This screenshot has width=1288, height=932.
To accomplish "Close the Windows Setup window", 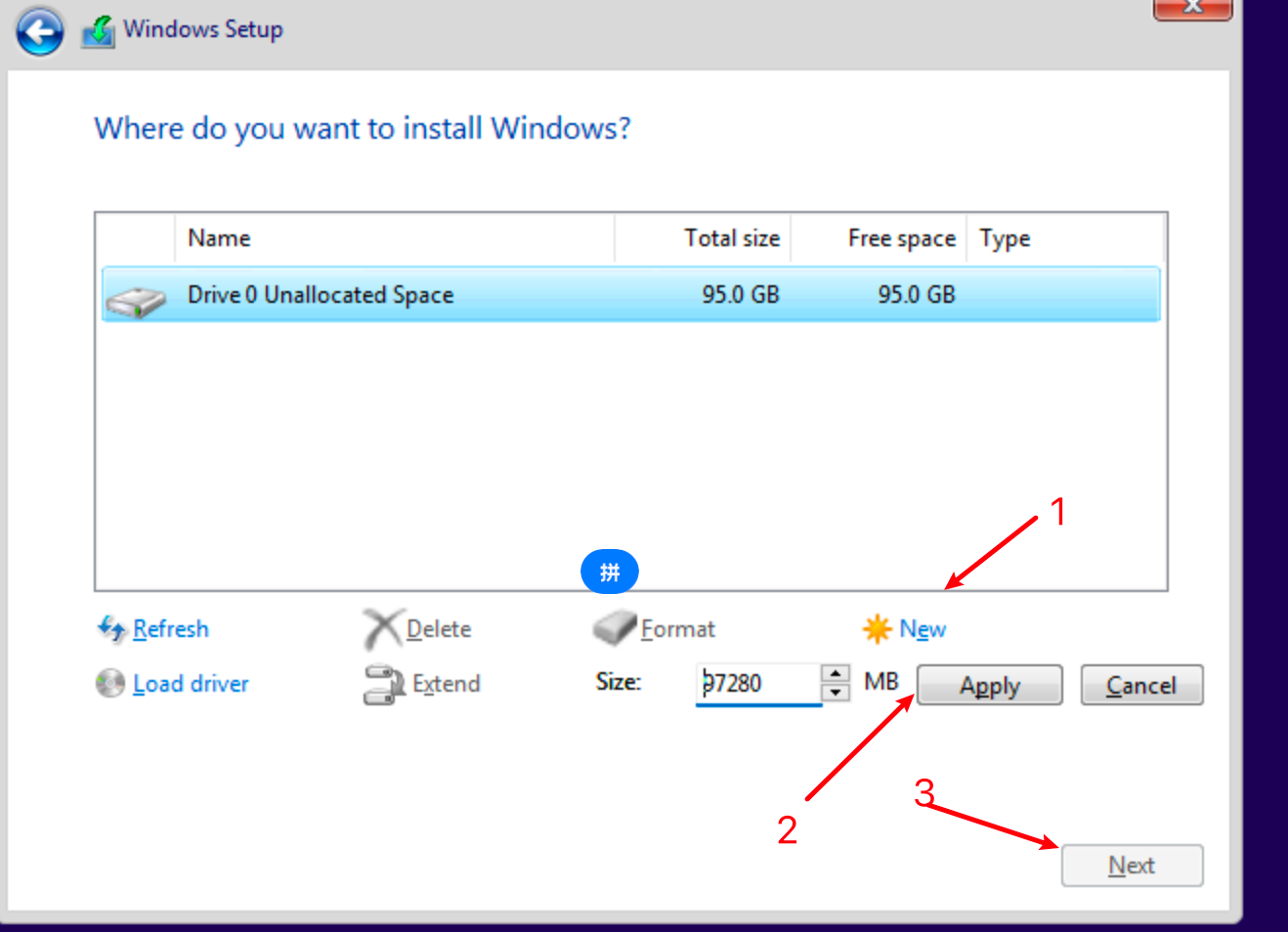I will pos(1192,8).
